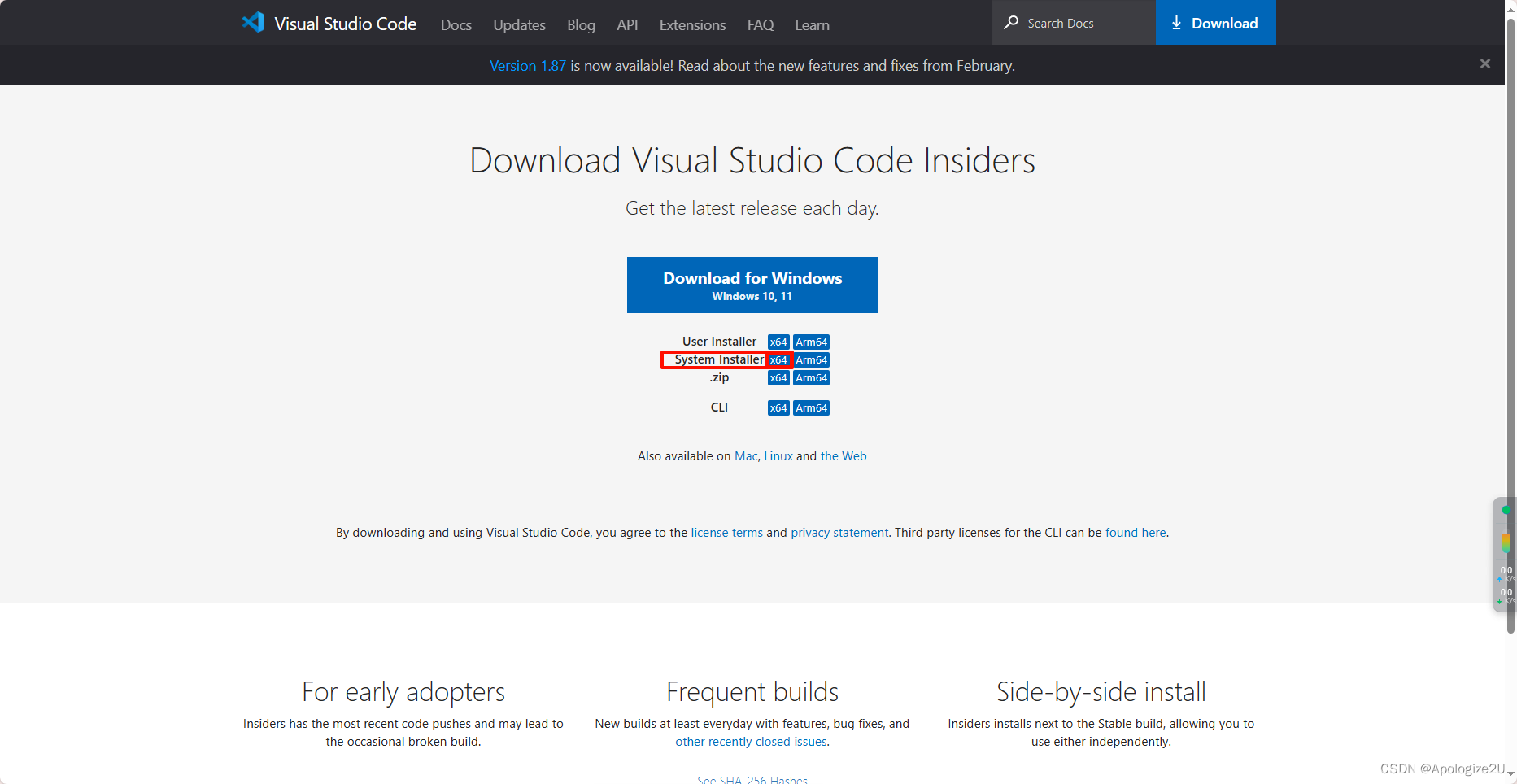Click the Search Docs input field
1517x784 pixels.
pyautogui.click(x=1074, y=23)
